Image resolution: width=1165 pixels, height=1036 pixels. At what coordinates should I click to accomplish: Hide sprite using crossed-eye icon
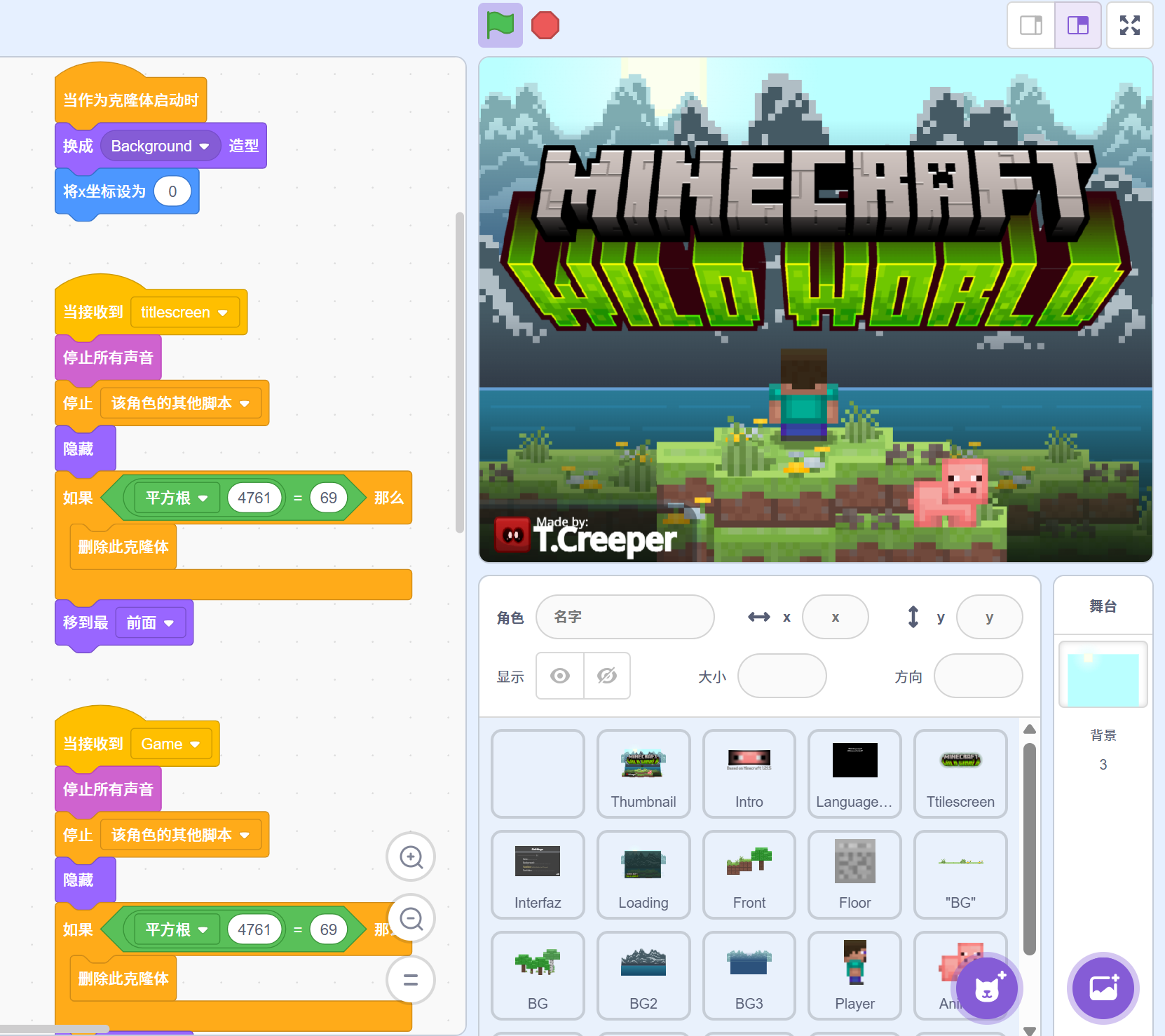tap(607, 676)
